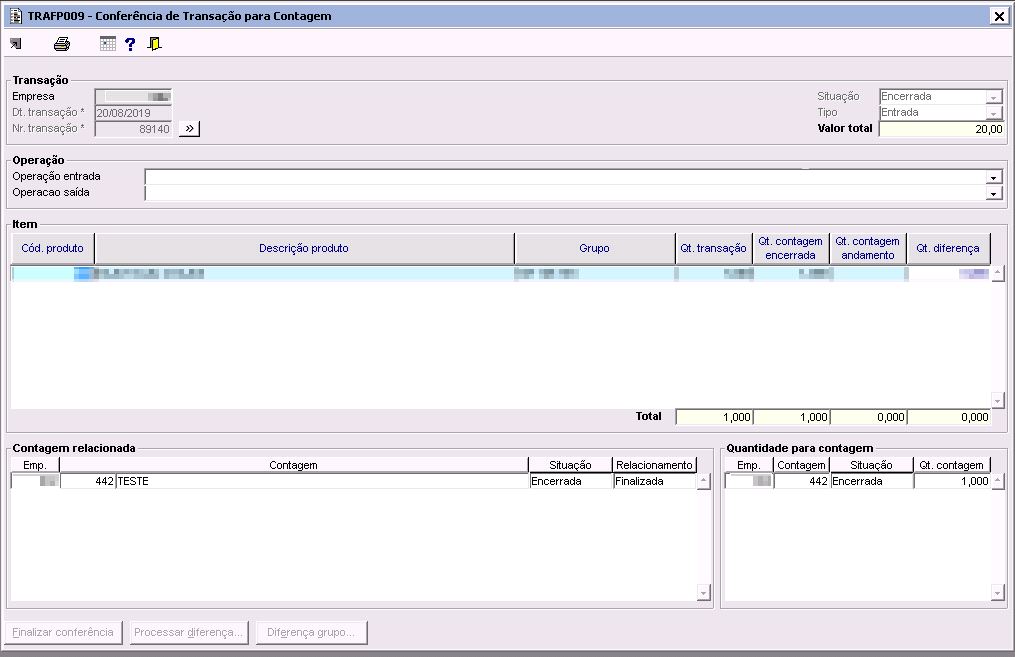Click the Diferença grupo... button
Screen dimensions: 1015x657
(311, 632)
